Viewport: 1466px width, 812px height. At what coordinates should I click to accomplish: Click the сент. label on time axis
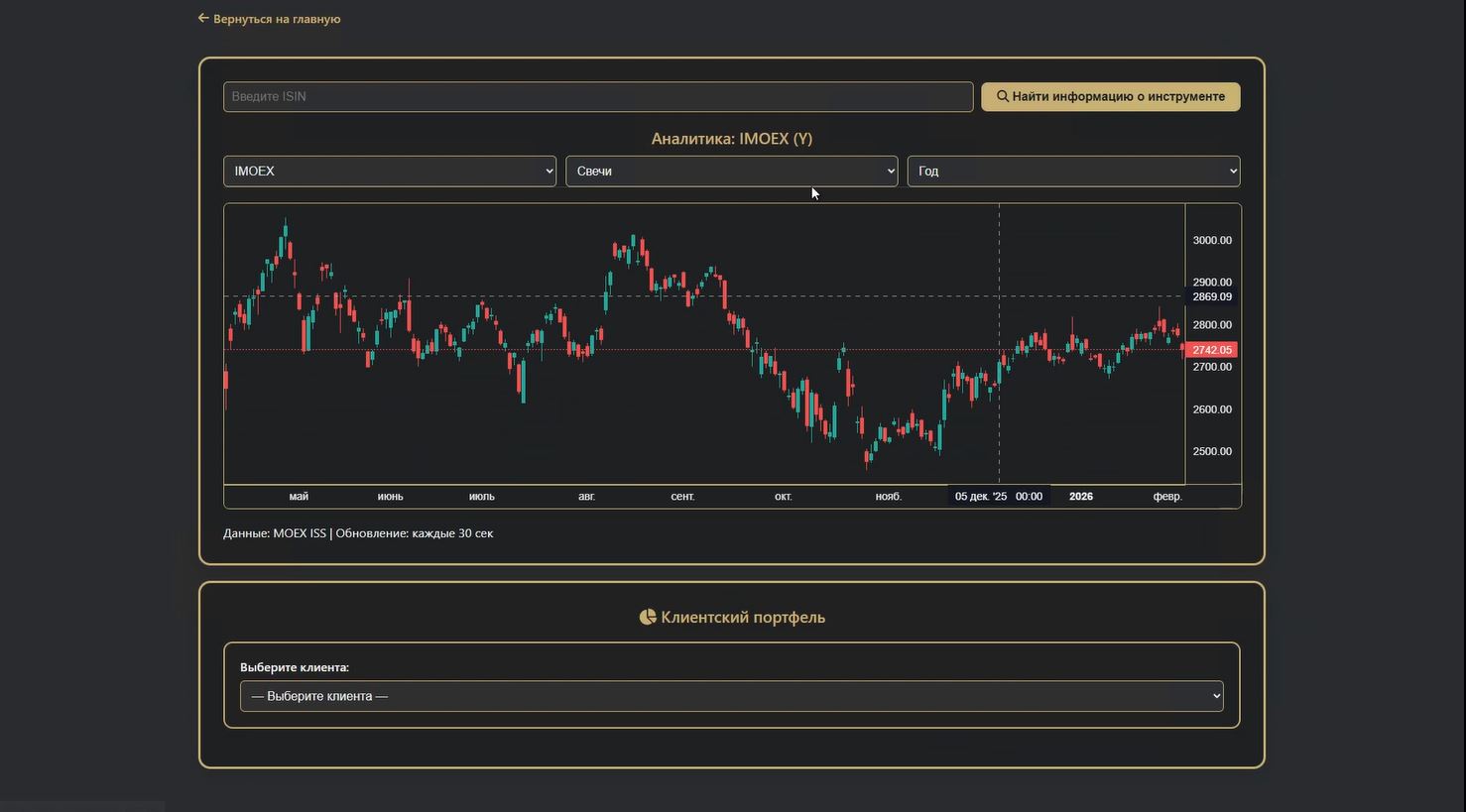coord(682,497)
